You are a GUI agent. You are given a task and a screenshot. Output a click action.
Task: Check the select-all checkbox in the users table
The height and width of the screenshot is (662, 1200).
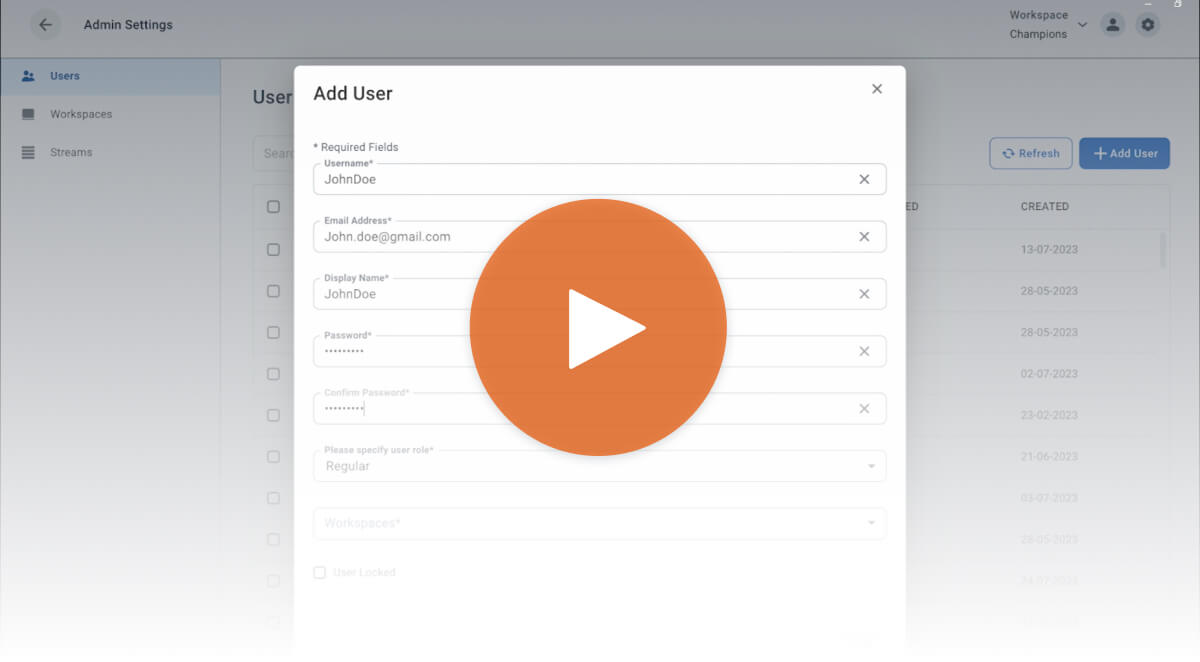pyautogui.click(x=273, y=207)
